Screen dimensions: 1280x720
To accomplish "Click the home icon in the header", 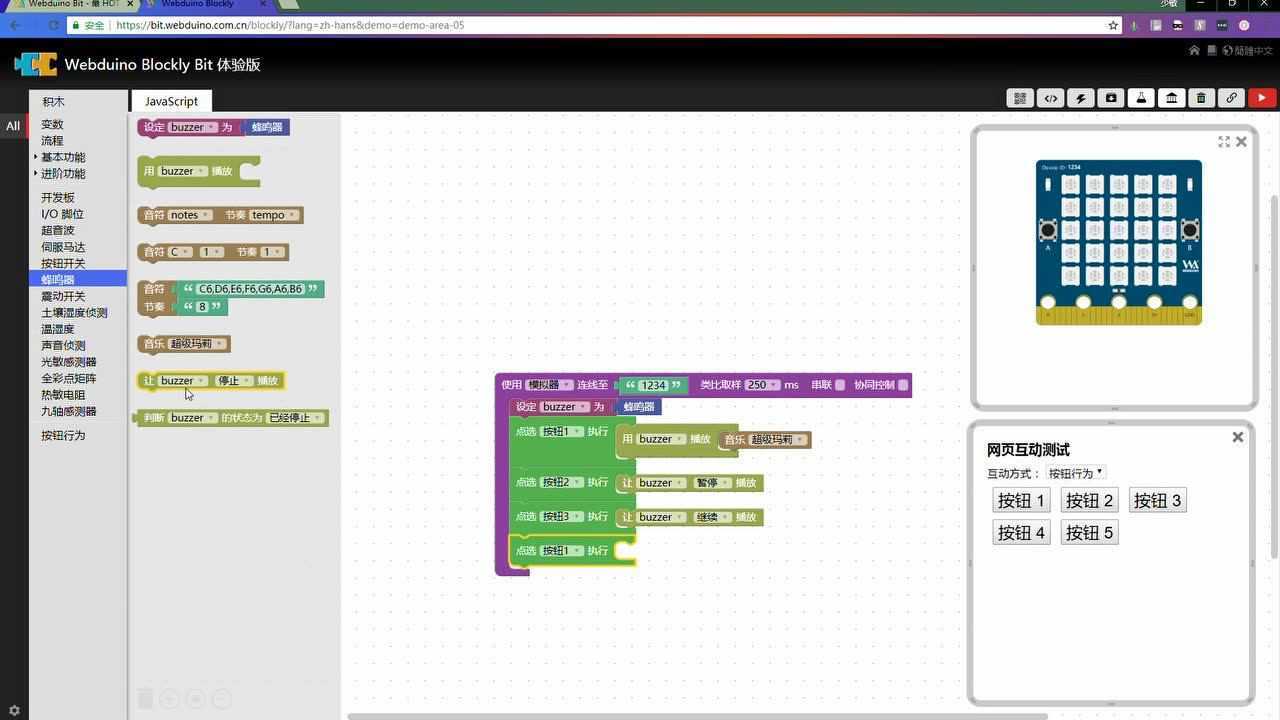I will pos(1194,50).
